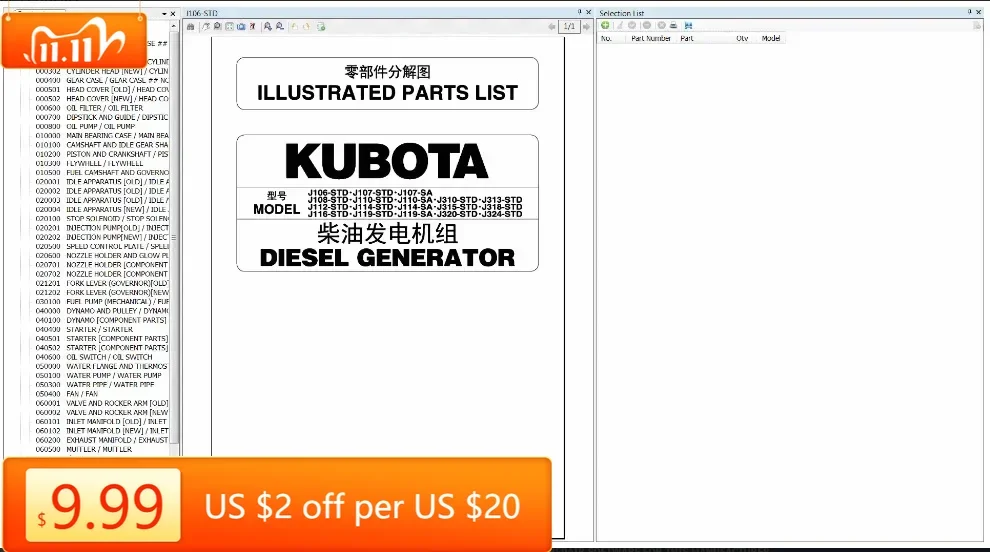Viewport: 990px width, 552px height.
Task: Click the page number field 1/1
Action: 569,27
